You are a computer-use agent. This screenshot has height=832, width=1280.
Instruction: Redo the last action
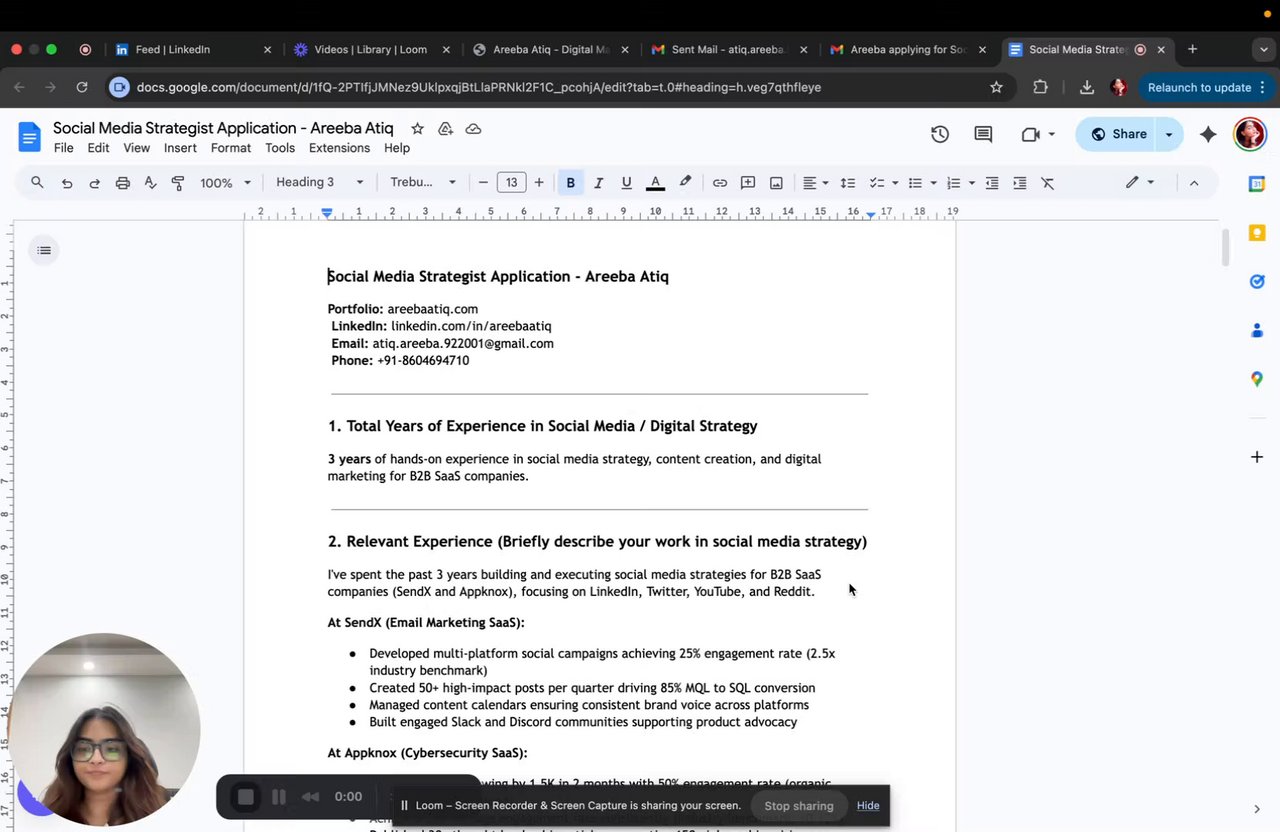click(95, 183)
